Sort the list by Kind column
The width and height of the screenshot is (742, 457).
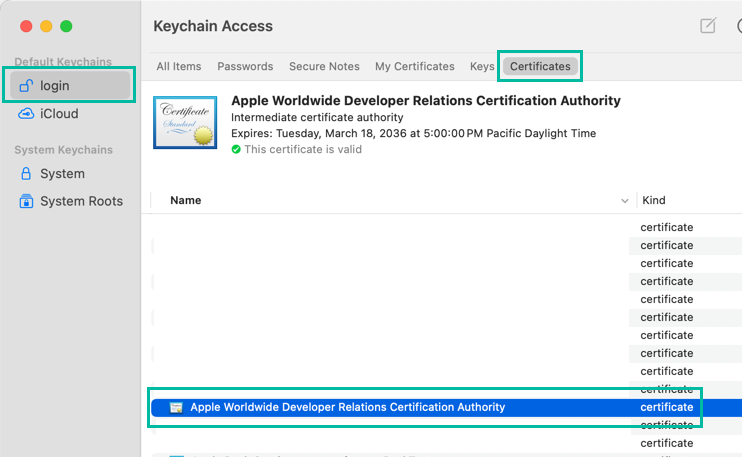654,200
